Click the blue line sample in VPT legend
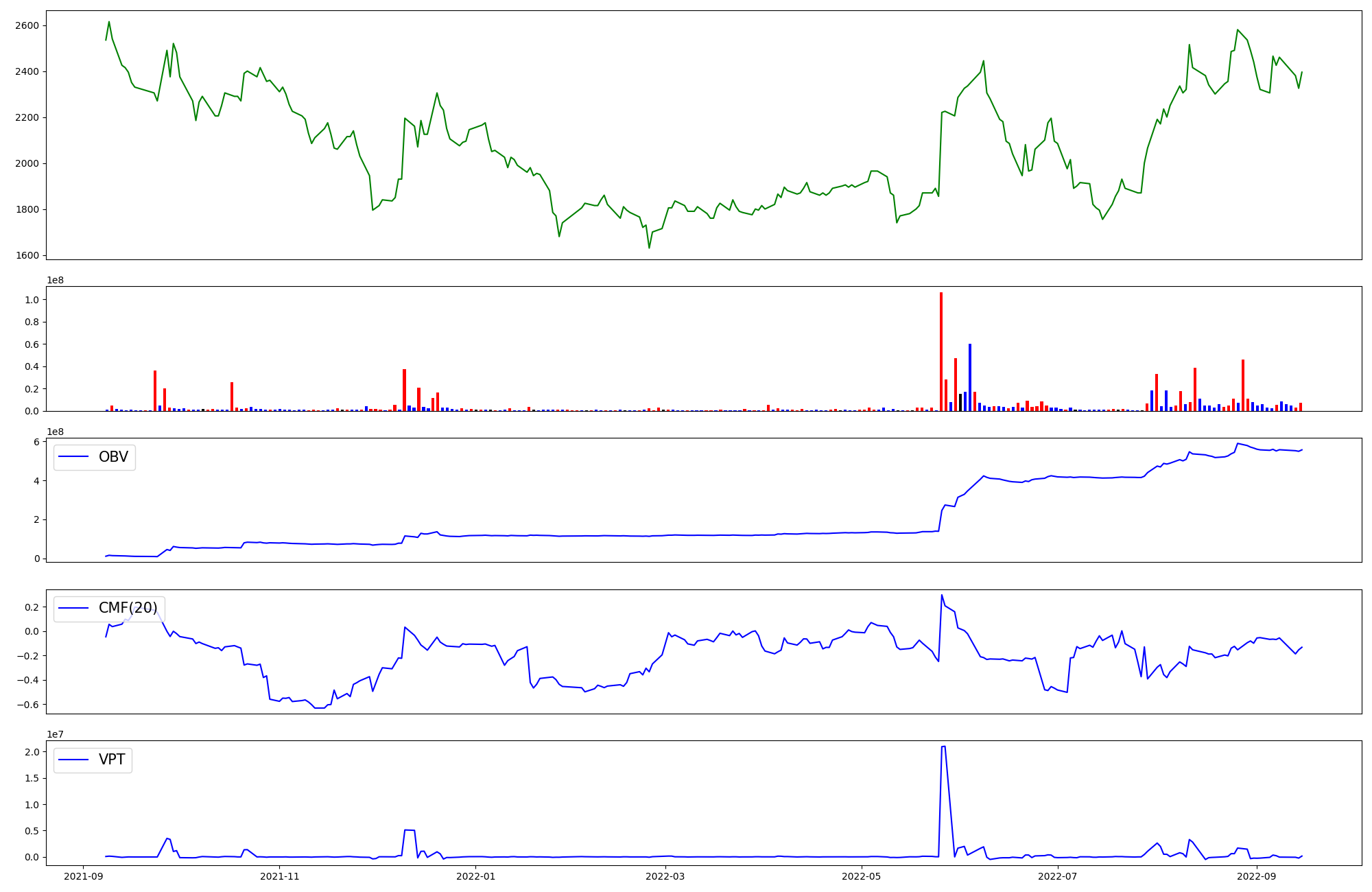This screenshot has width=1372, height=892. point(74,760)
